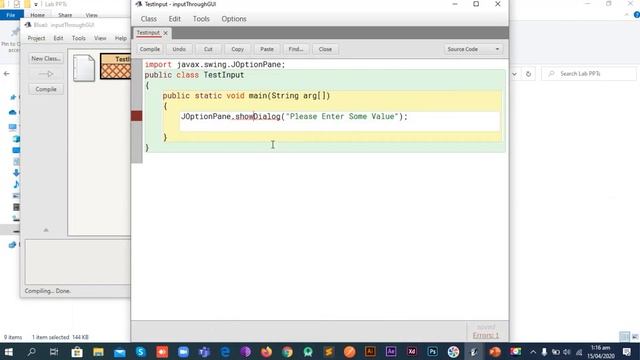Open Zoom from the taskbar

(x=183, y=351)
